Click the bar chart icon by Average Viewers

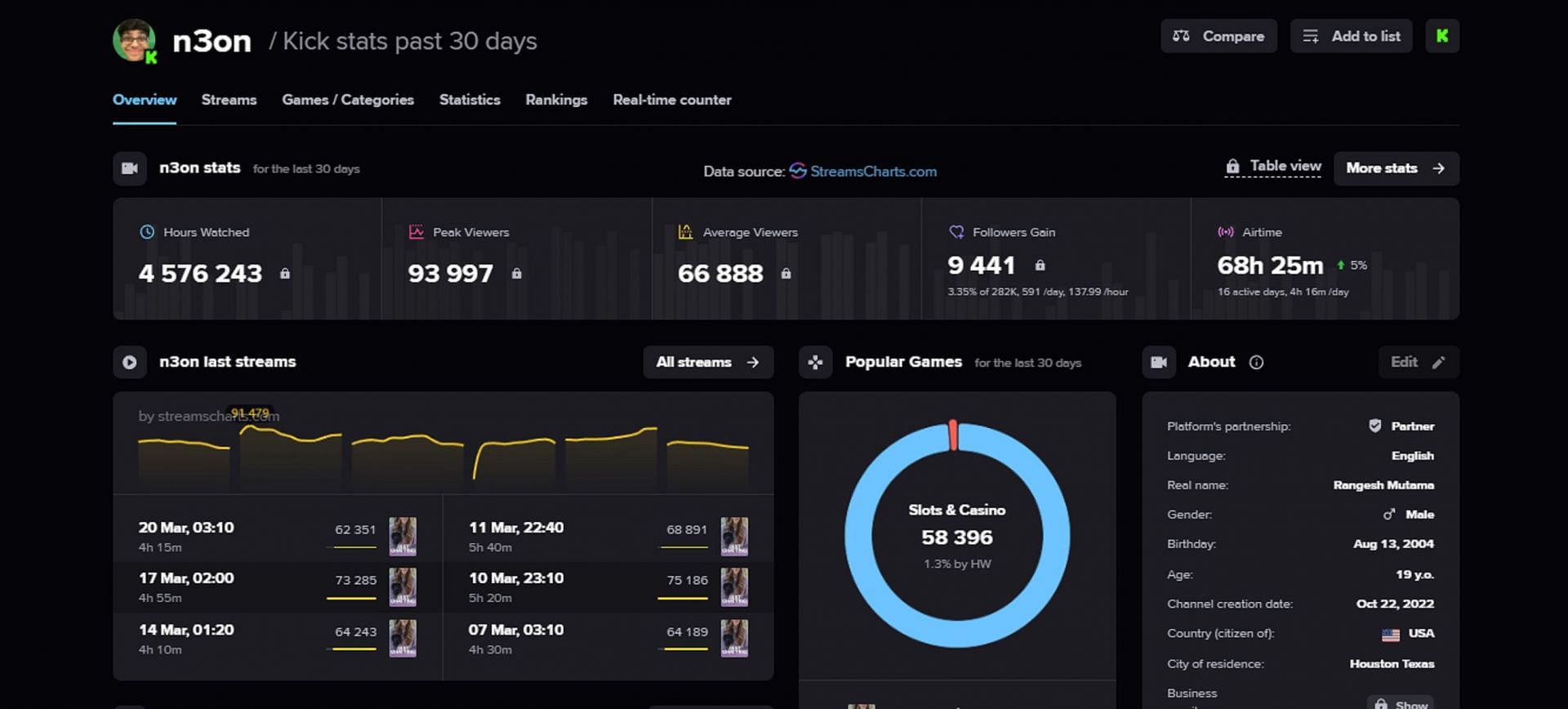[x=686, y=232]
